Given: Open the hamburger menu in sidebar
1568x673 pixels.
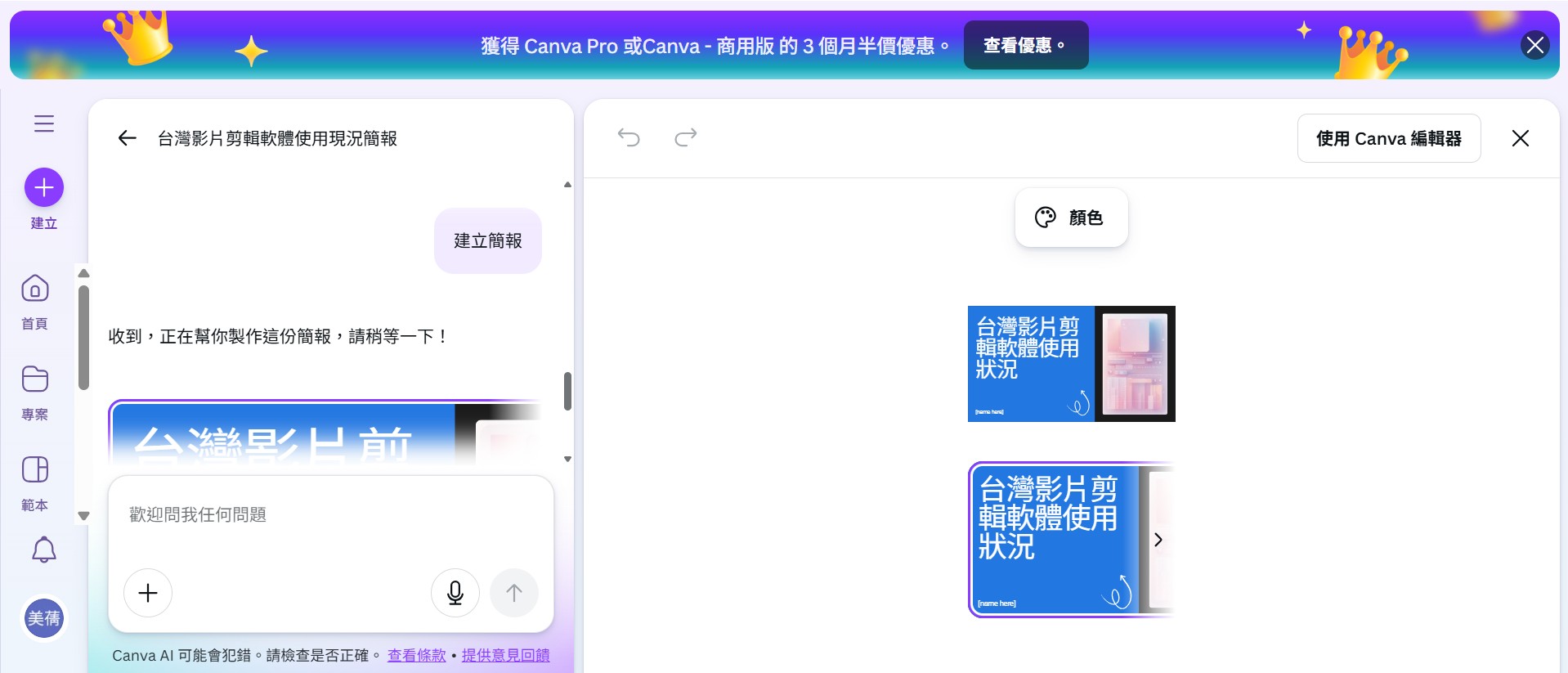Looking at the screenshot, I should pos(44,123).
